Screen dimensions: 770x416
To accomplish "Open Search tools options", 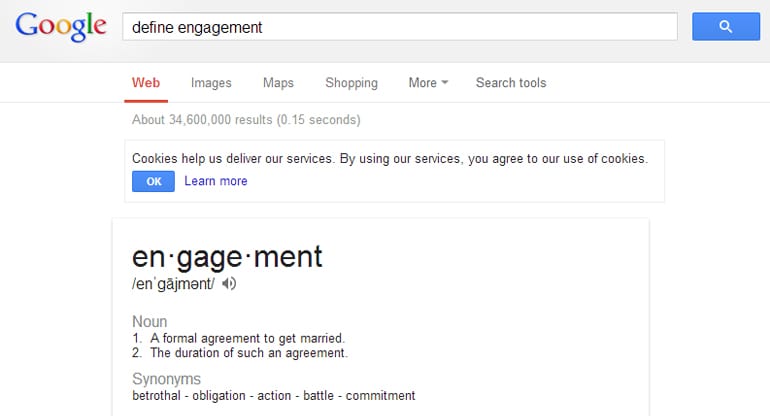I will pyautogui.click(x=511, y=83).
